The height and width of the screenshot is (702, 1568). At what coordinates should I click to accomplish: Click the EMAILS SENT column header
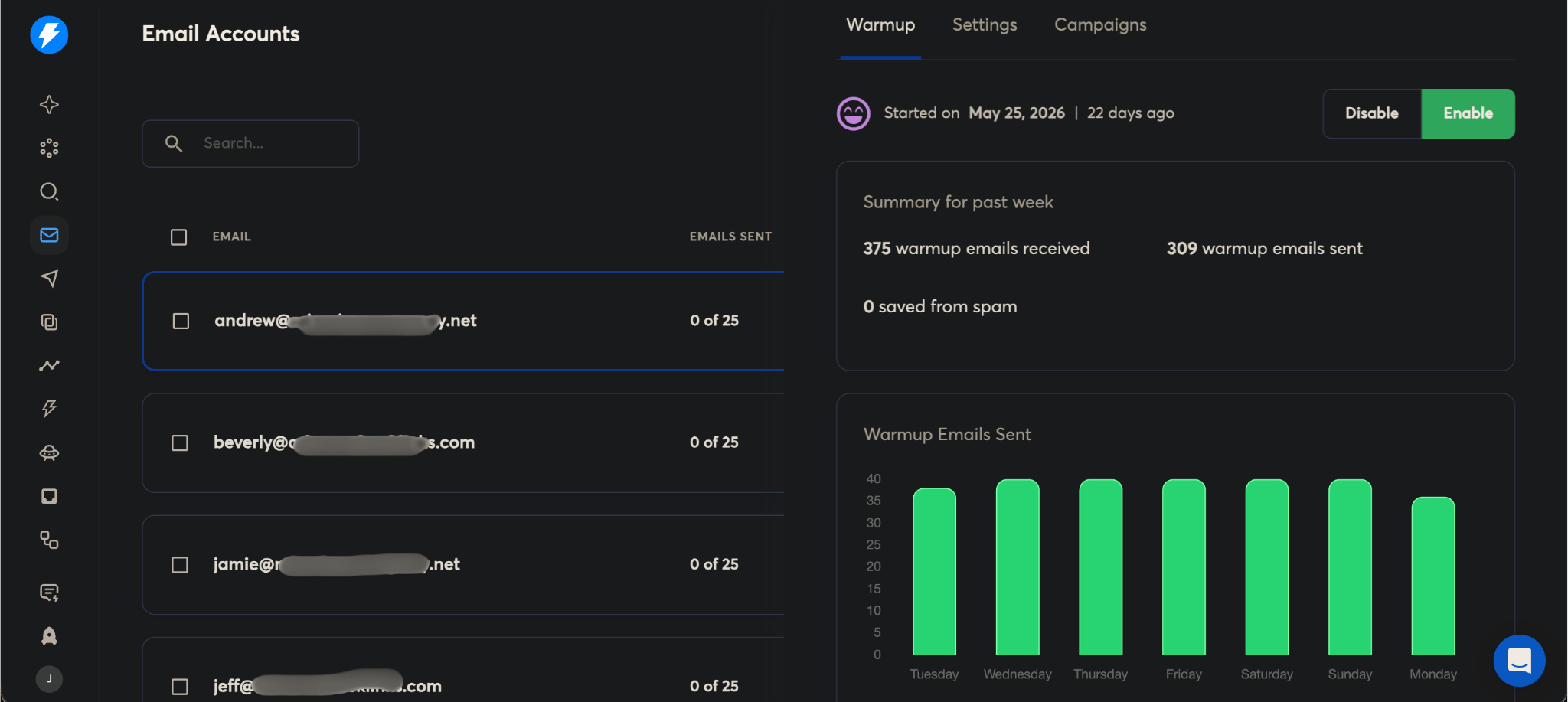730,237
